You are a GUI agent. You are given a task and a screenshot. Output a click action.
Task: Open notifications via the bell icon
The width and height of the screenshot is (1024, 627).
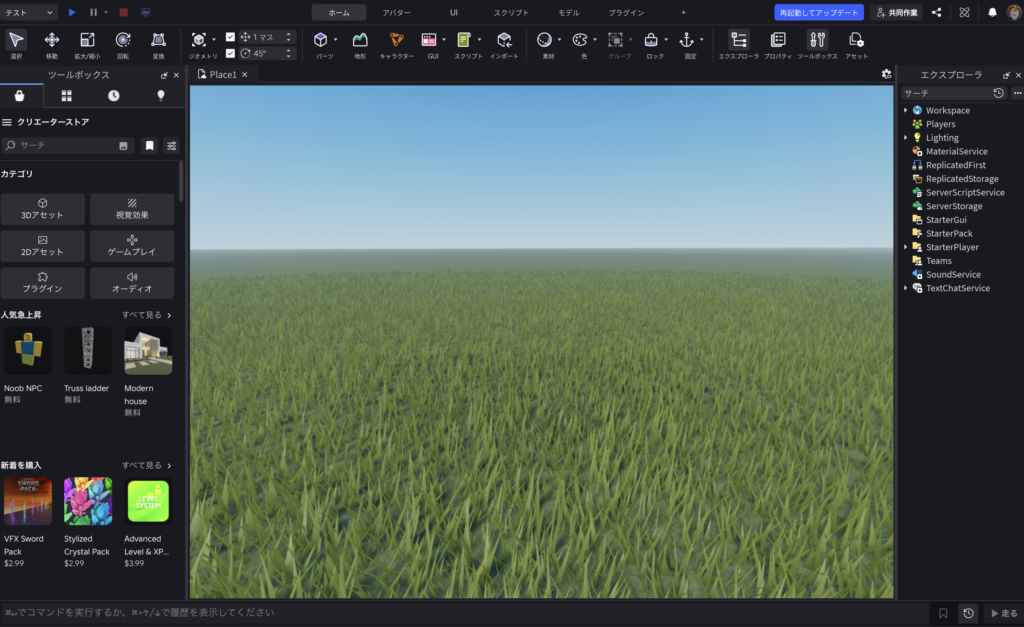point(992,12)
